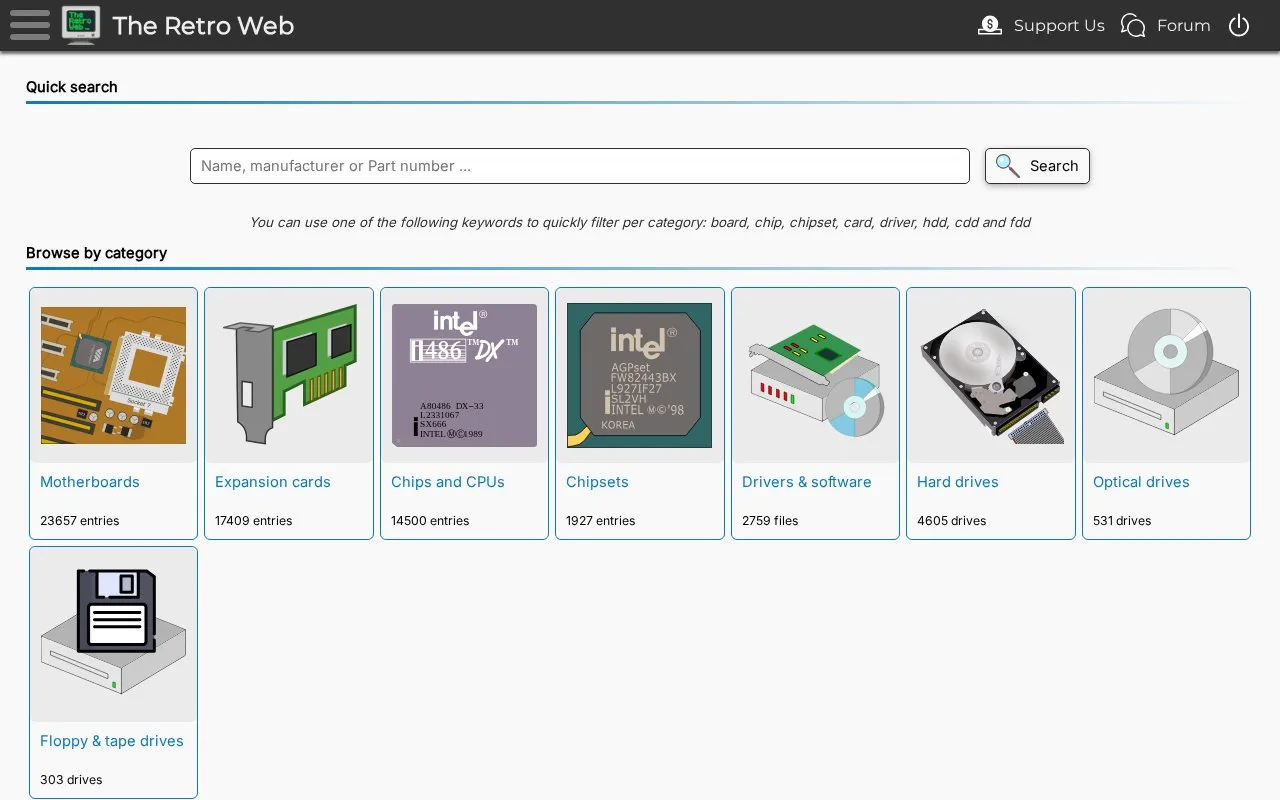This screenshot has width=1280, height=800.
Task: Go to the Optical drives link
Action: coord(1141,482)
